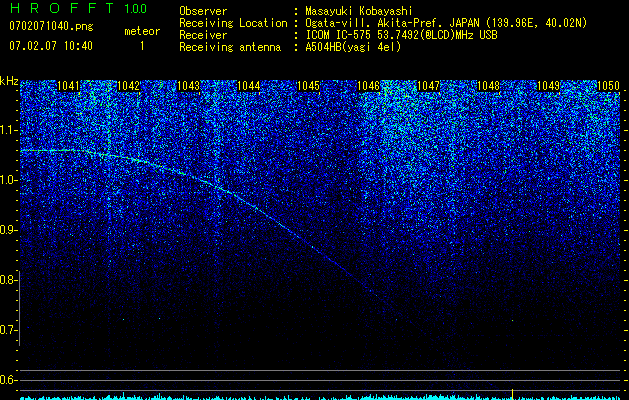Click the cyan signal level strip at bottom
The height and width of the screenshot is (400, 629).
tap(320, 397)
